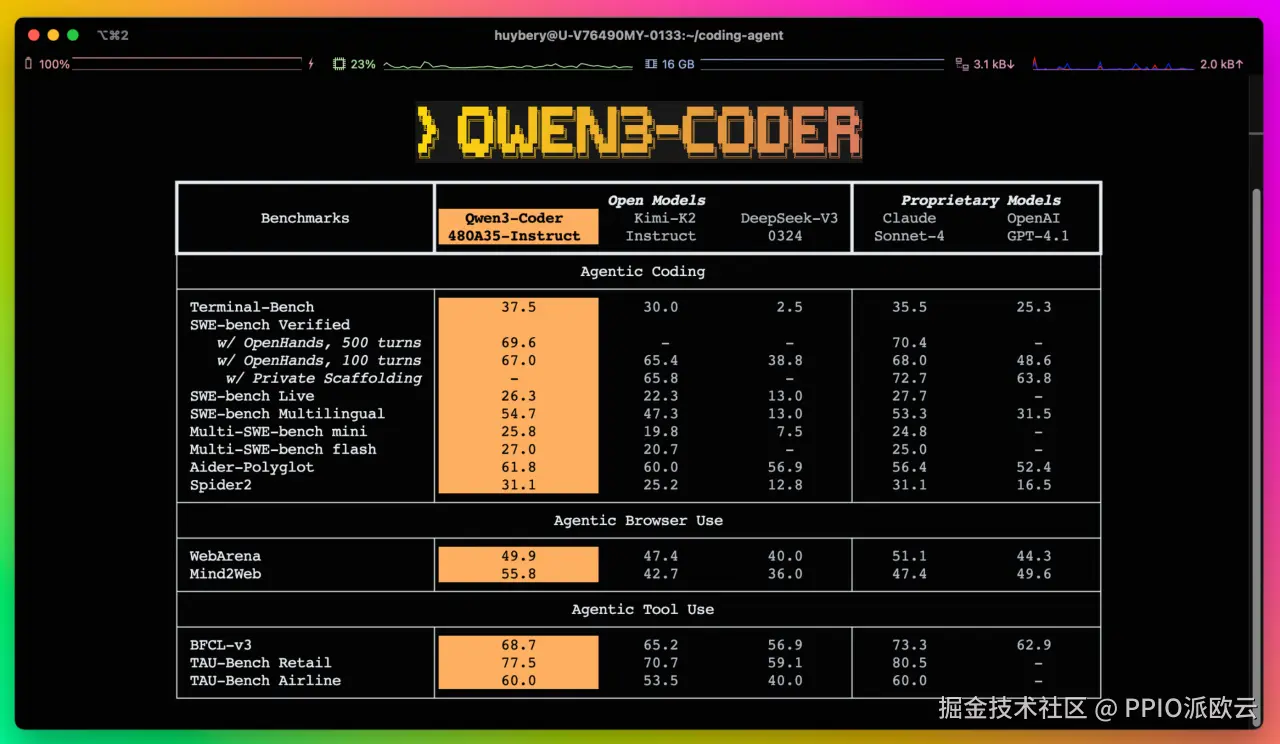
Task: Click the red close window button
Action: click(33, 35)
